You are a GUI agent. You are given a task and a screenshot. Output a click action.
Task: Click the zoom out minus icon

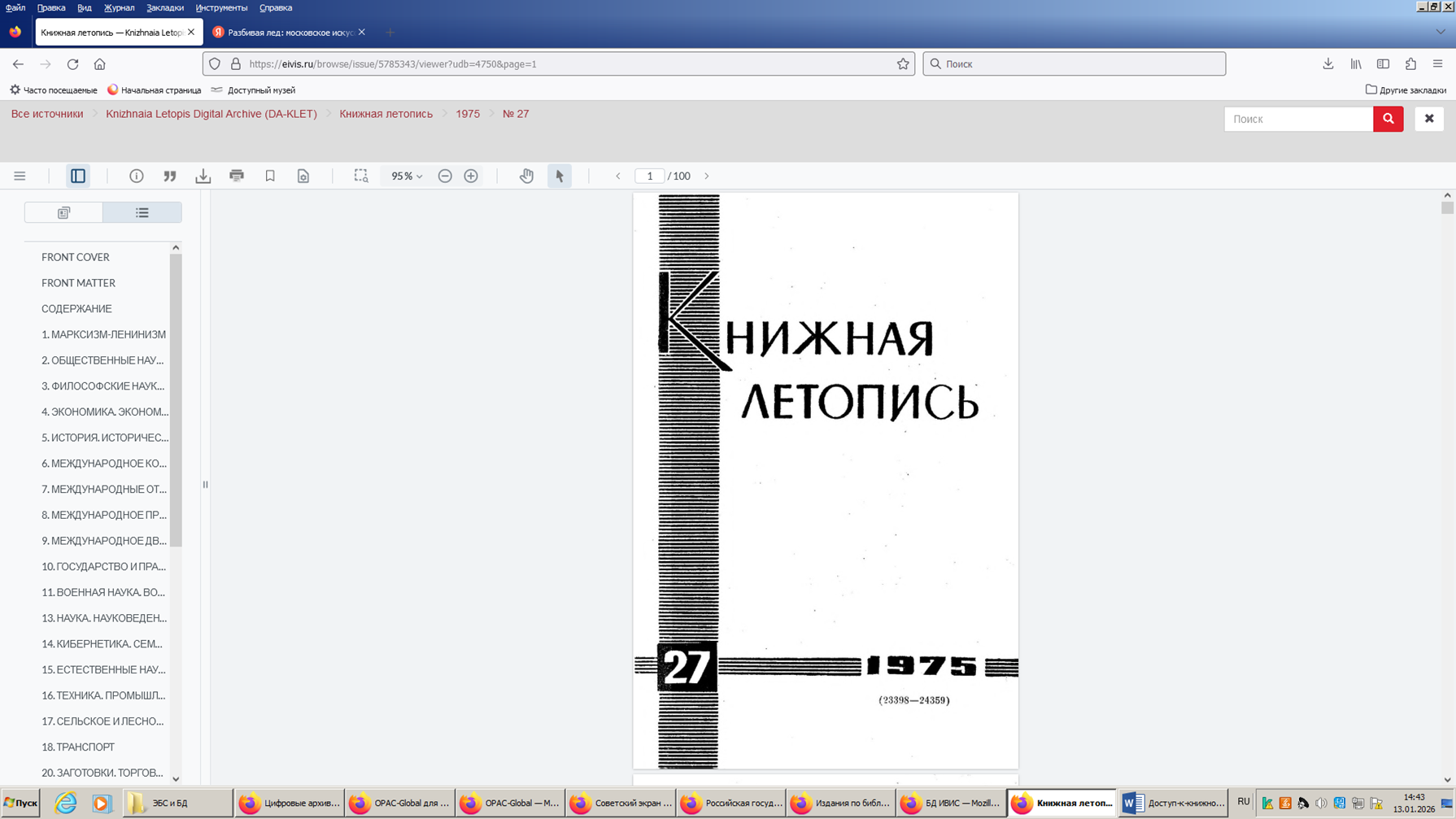pyautogui.click(x=445, y=176)
